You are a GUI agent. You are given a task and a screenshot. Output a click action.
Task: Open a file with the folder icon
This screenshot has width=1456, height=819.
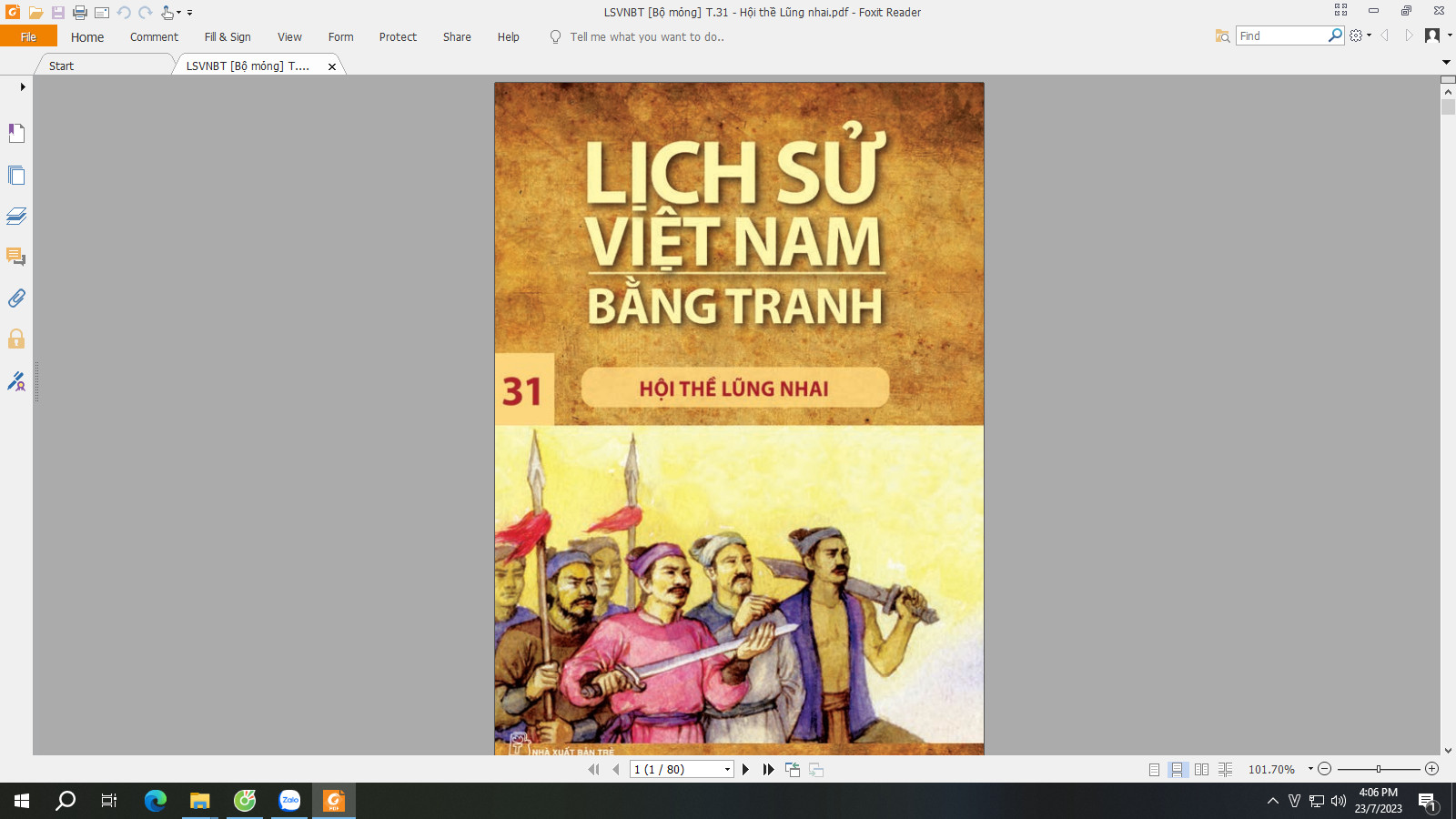pyautogui.click(x=35, y=13)
